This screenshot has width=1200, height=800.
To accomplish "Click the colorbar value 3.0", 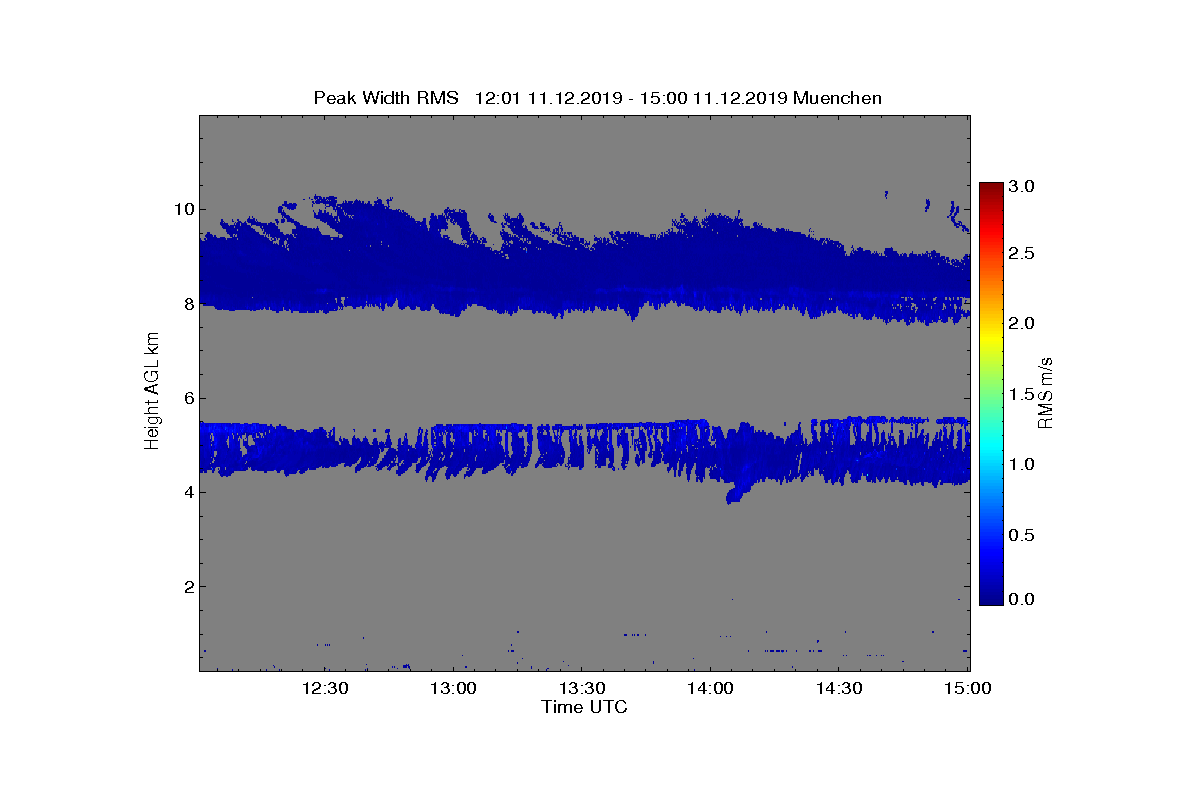I will click(x=1021, y=187).
